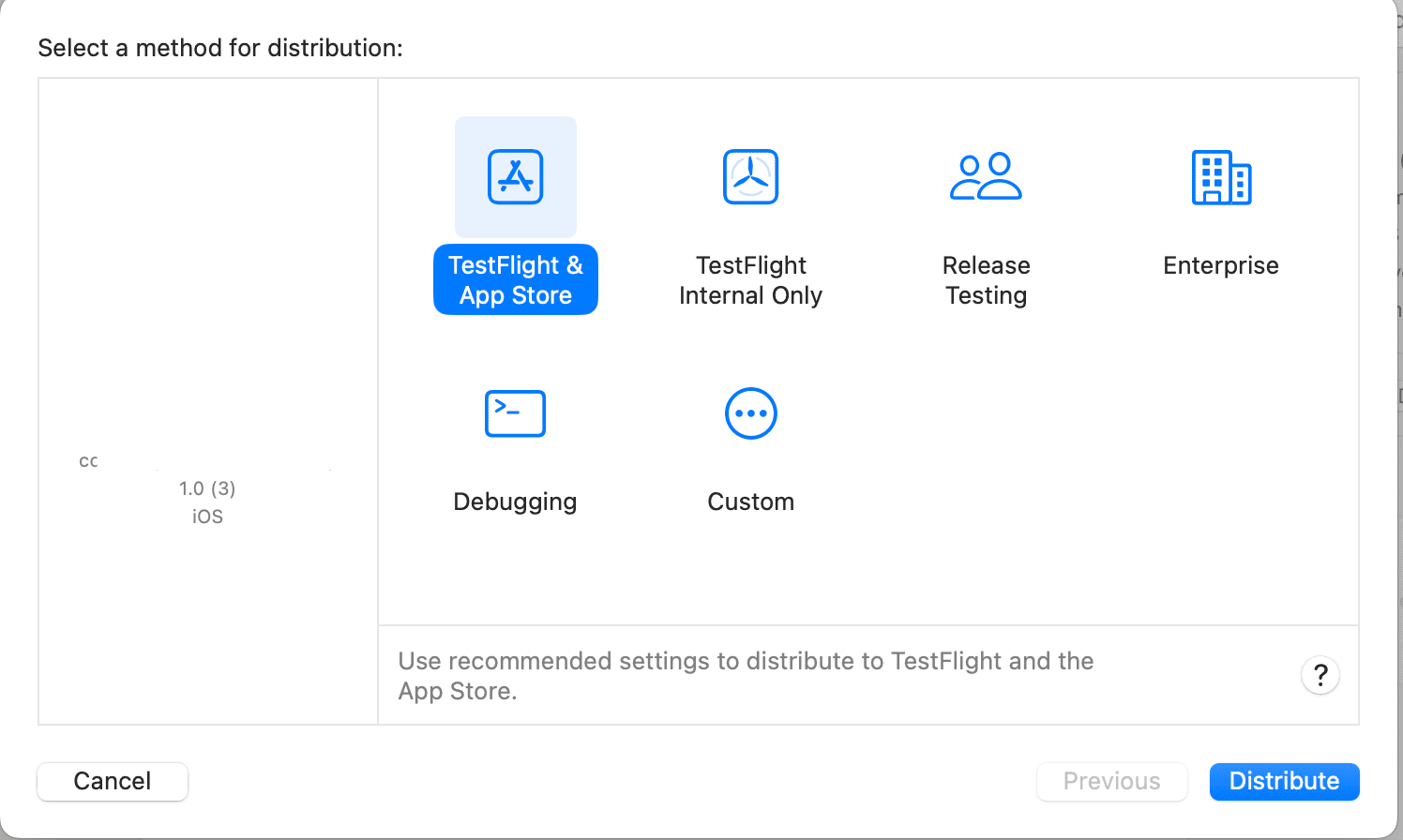Click the version text 1.0 (3)
Viewport: 1403px width, 840px height.
[x=207, y=488]
